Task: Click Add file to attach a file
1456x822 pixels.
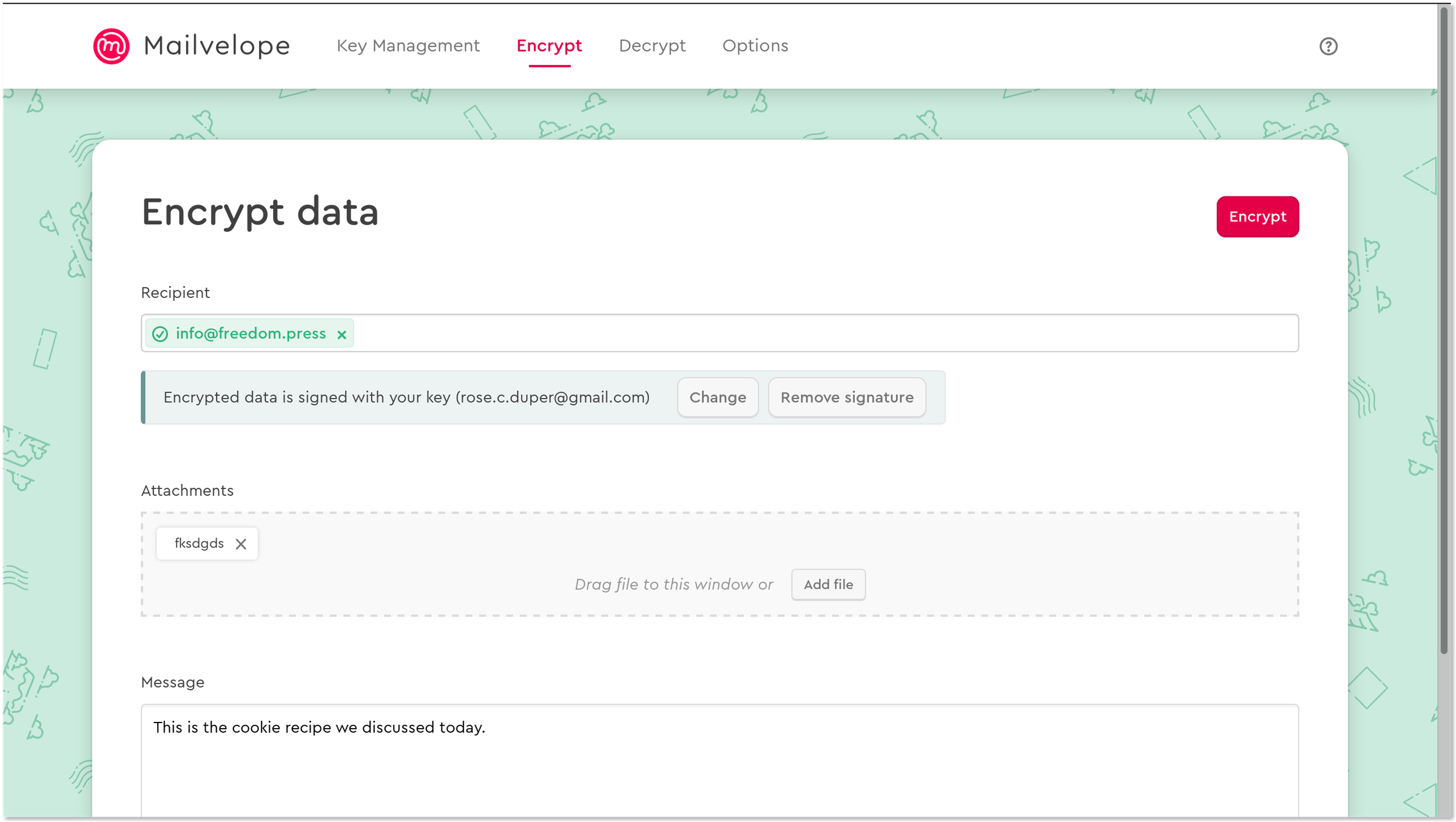Action: coord(828,584)
